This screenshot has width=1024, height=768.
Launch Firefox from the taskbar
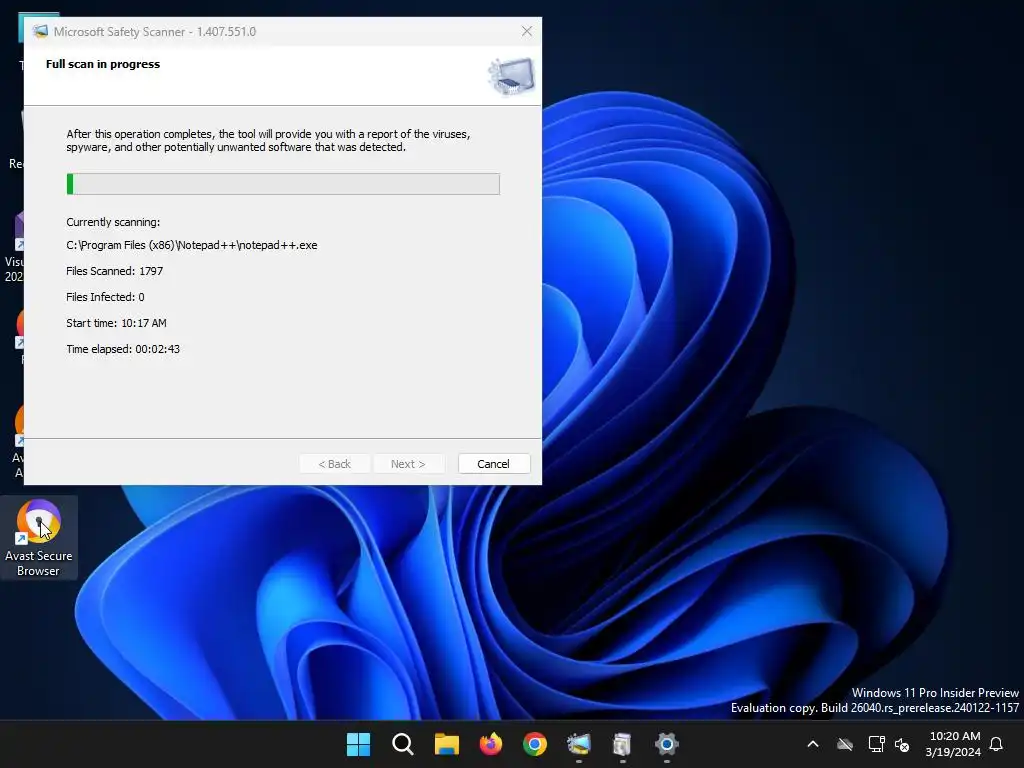pos(490,744)
